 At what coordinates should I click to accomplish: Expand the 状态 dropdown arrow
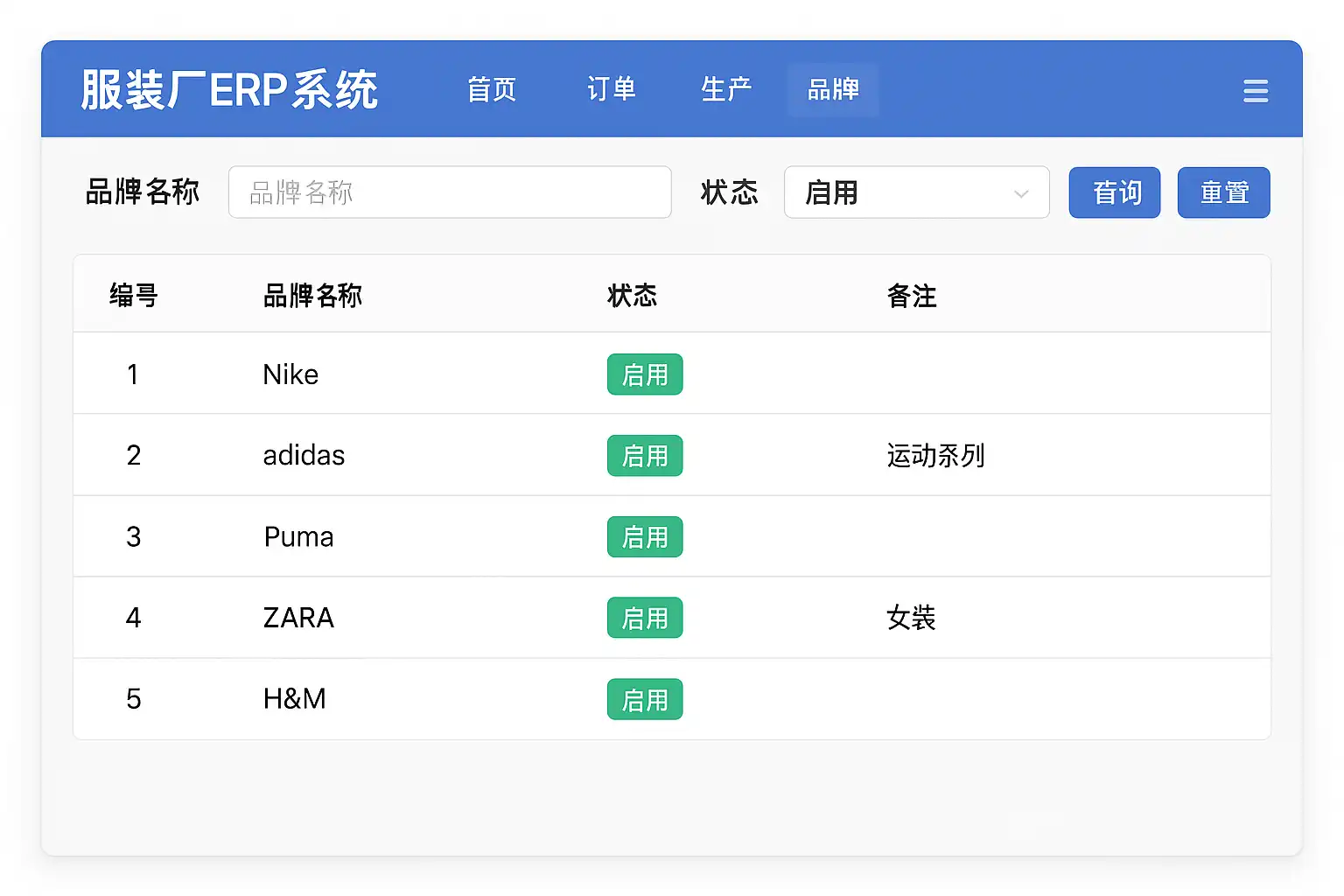pos(1020,193)
